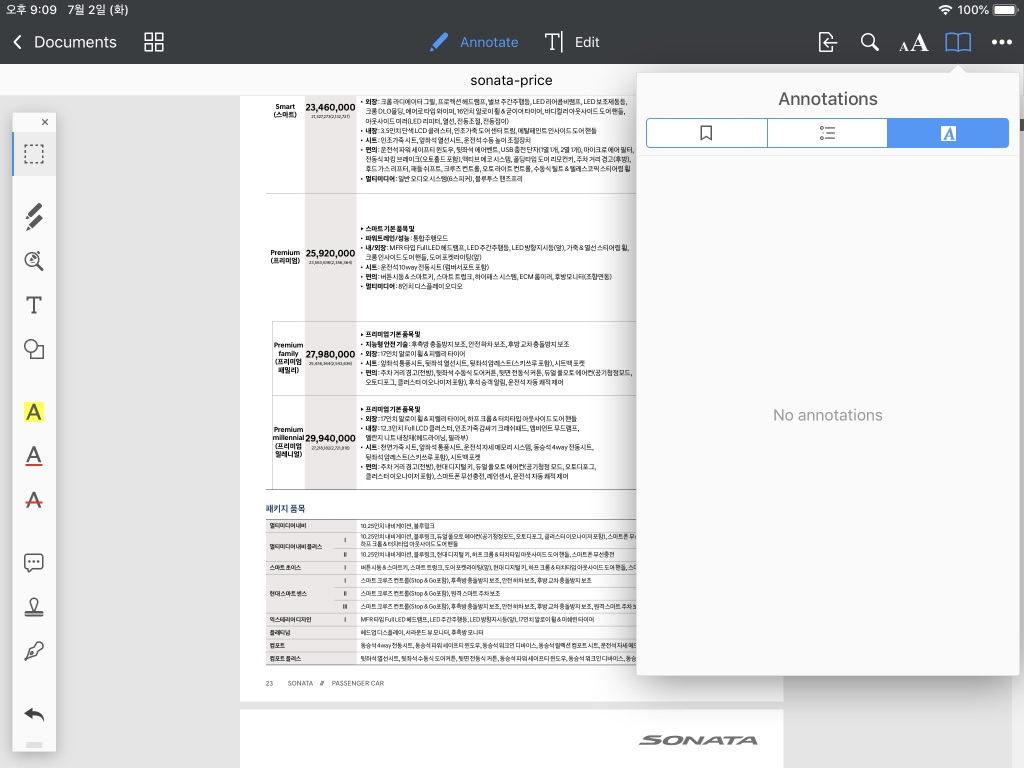Click the 27,980,000 Premium family price
Viewport: 1024px width, 768px height.
pos(330,355)
